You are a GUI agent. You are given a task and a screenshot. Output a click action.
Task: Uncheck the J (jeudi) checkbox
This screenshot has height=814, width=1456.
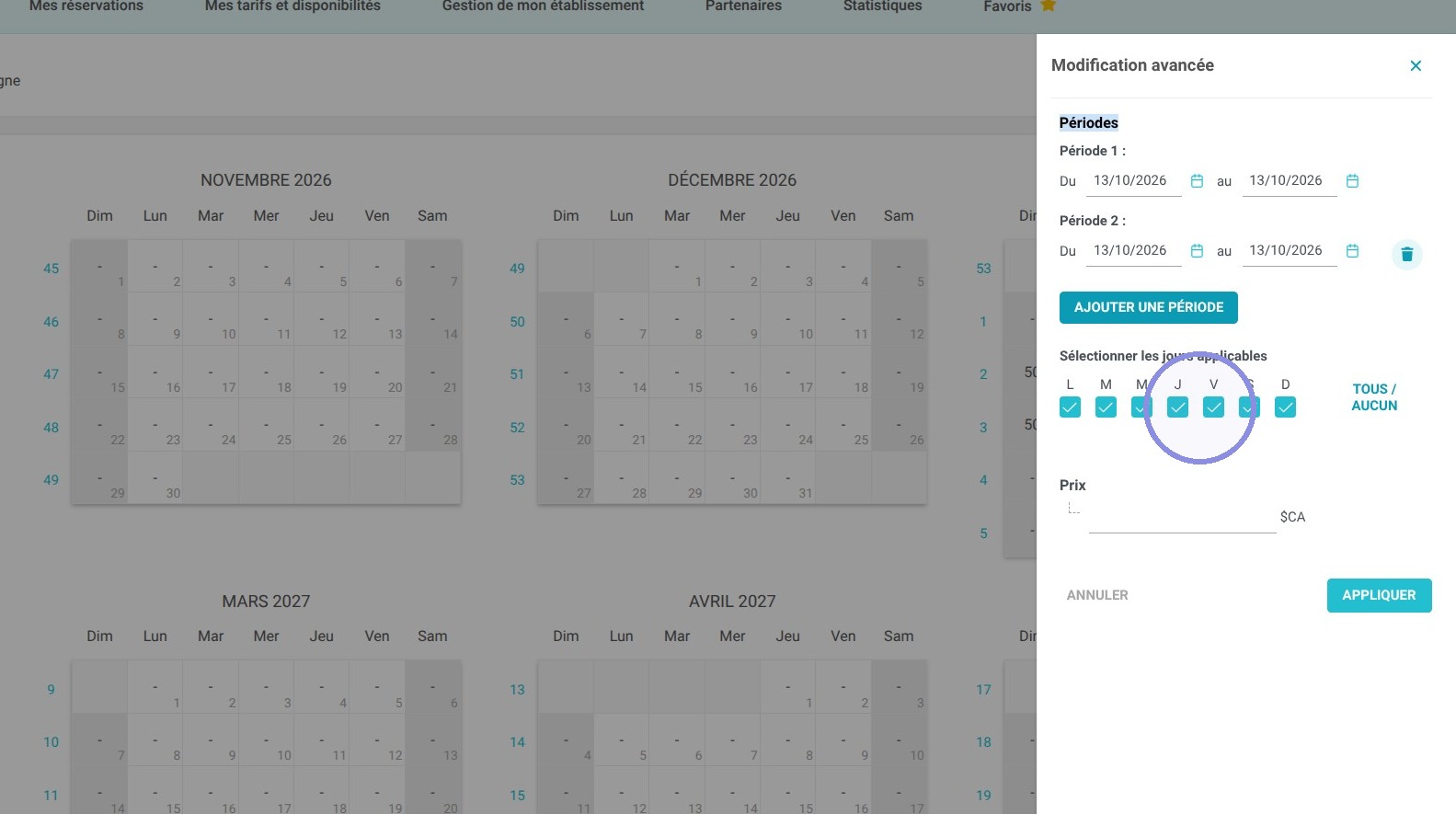(1177, 407)
